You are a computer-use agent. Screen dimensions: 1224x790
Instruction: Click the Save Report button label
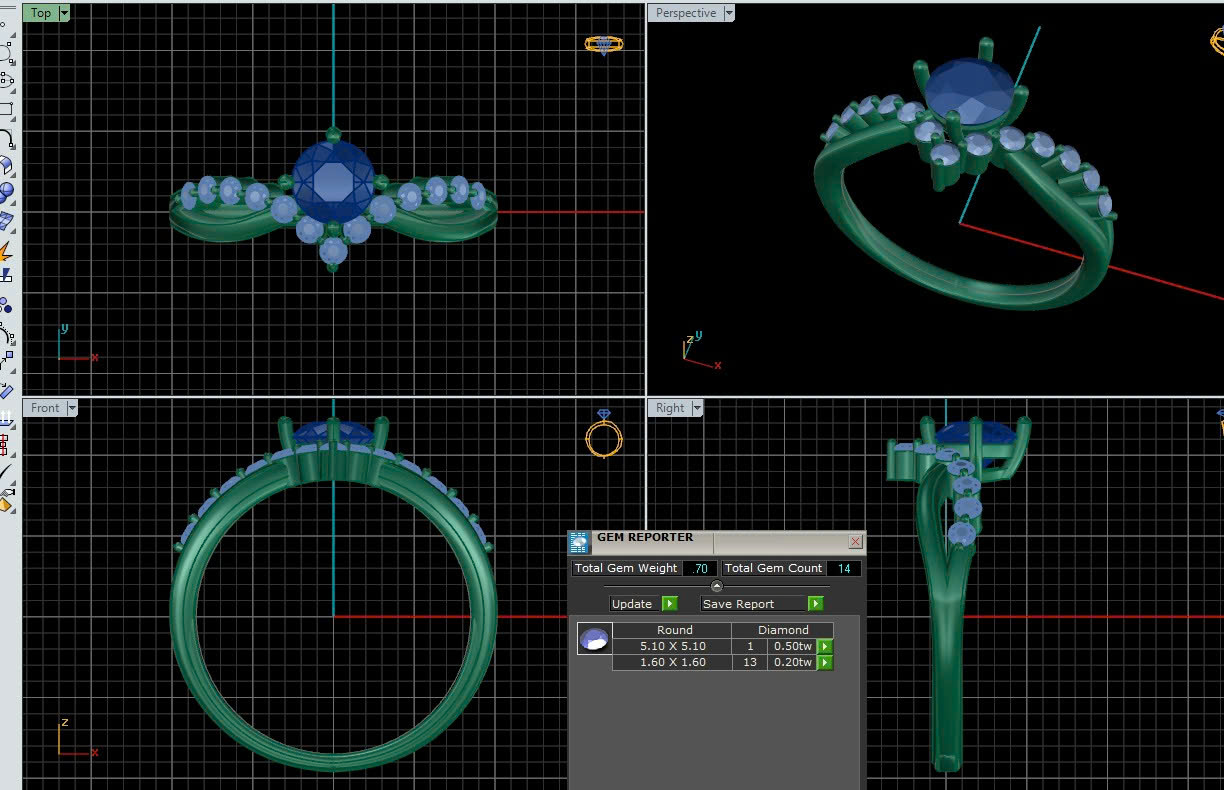pyautogui.click(x=739, y=604)
